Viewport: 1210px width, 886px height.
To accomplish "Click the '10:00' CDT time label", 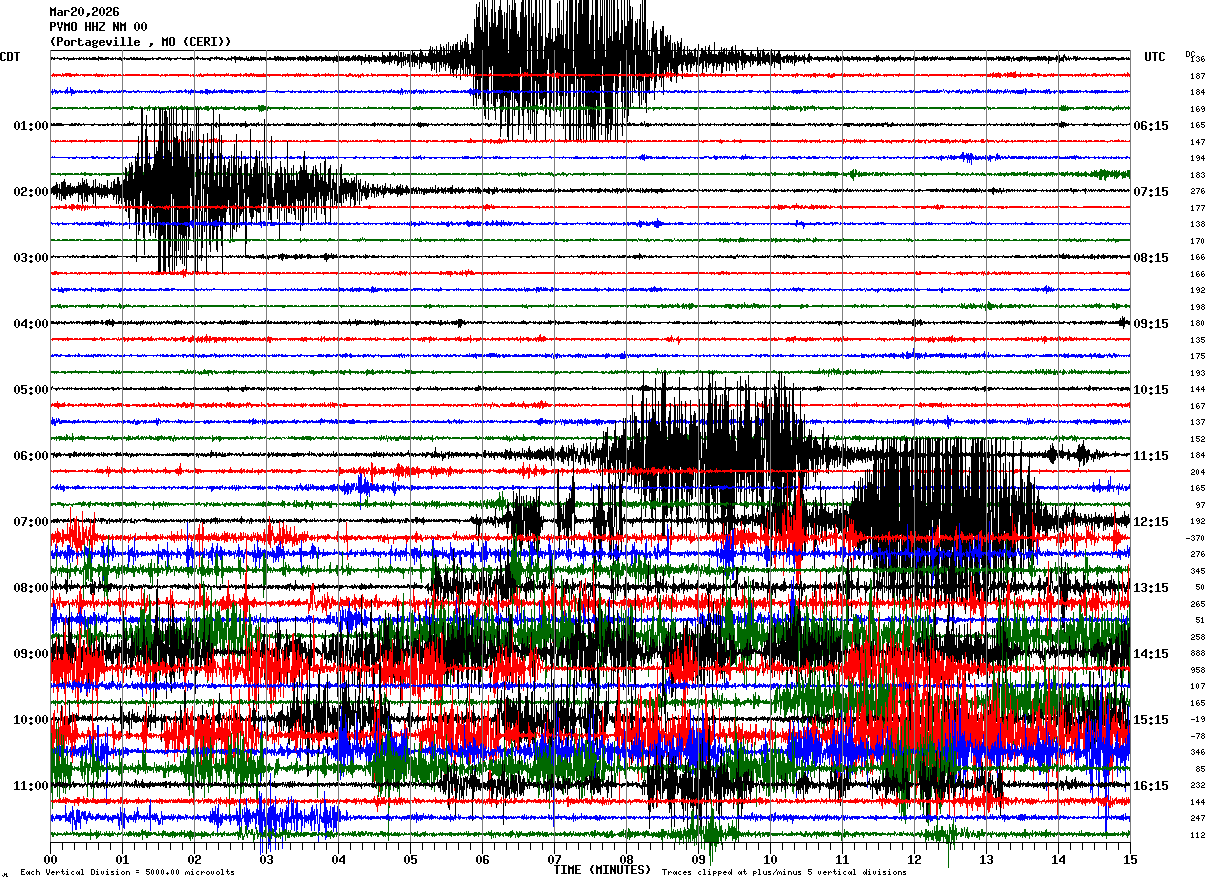I will point(31,720).
